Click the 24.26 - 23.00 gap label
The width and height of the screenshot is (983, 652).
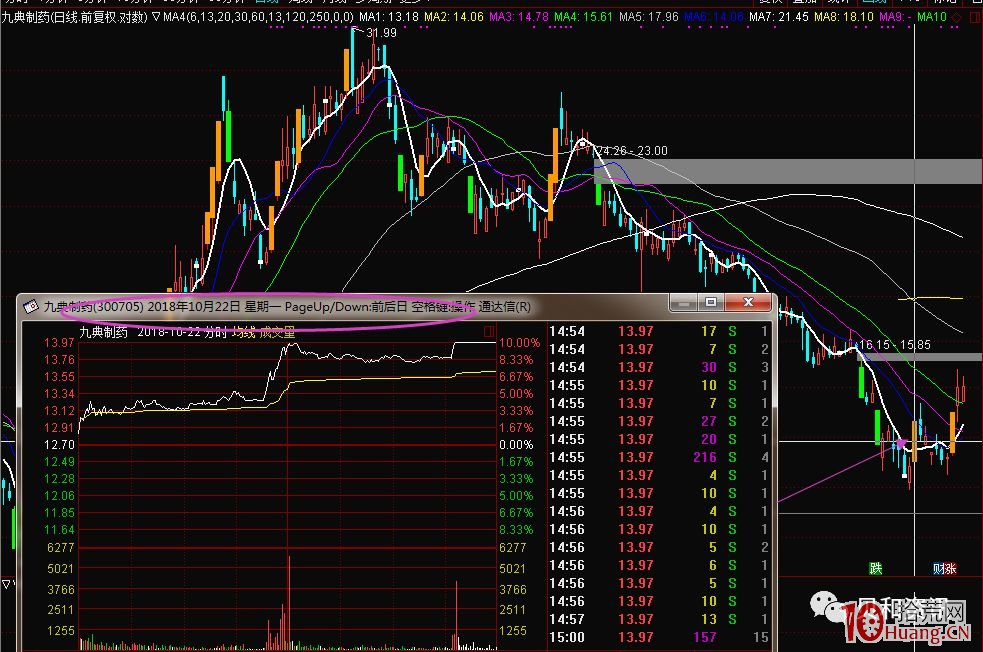coord(633,151)
